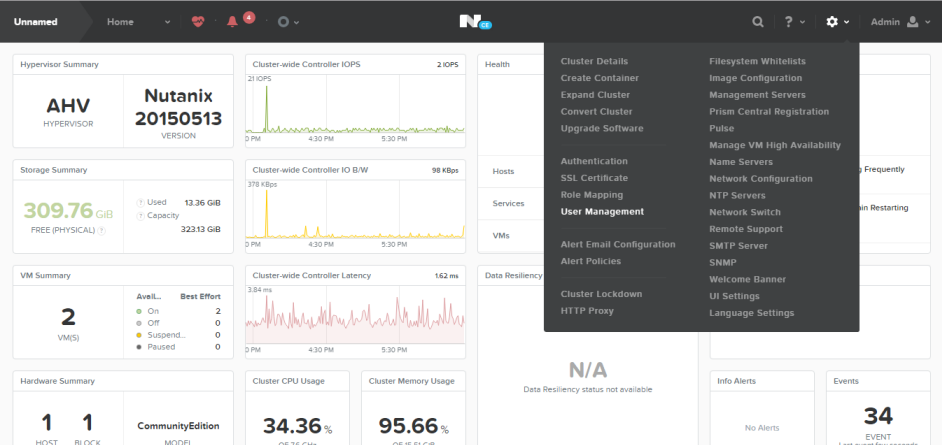The image size is (942, 445).
Task: Click the Capacity help icon
Action: 141,216
